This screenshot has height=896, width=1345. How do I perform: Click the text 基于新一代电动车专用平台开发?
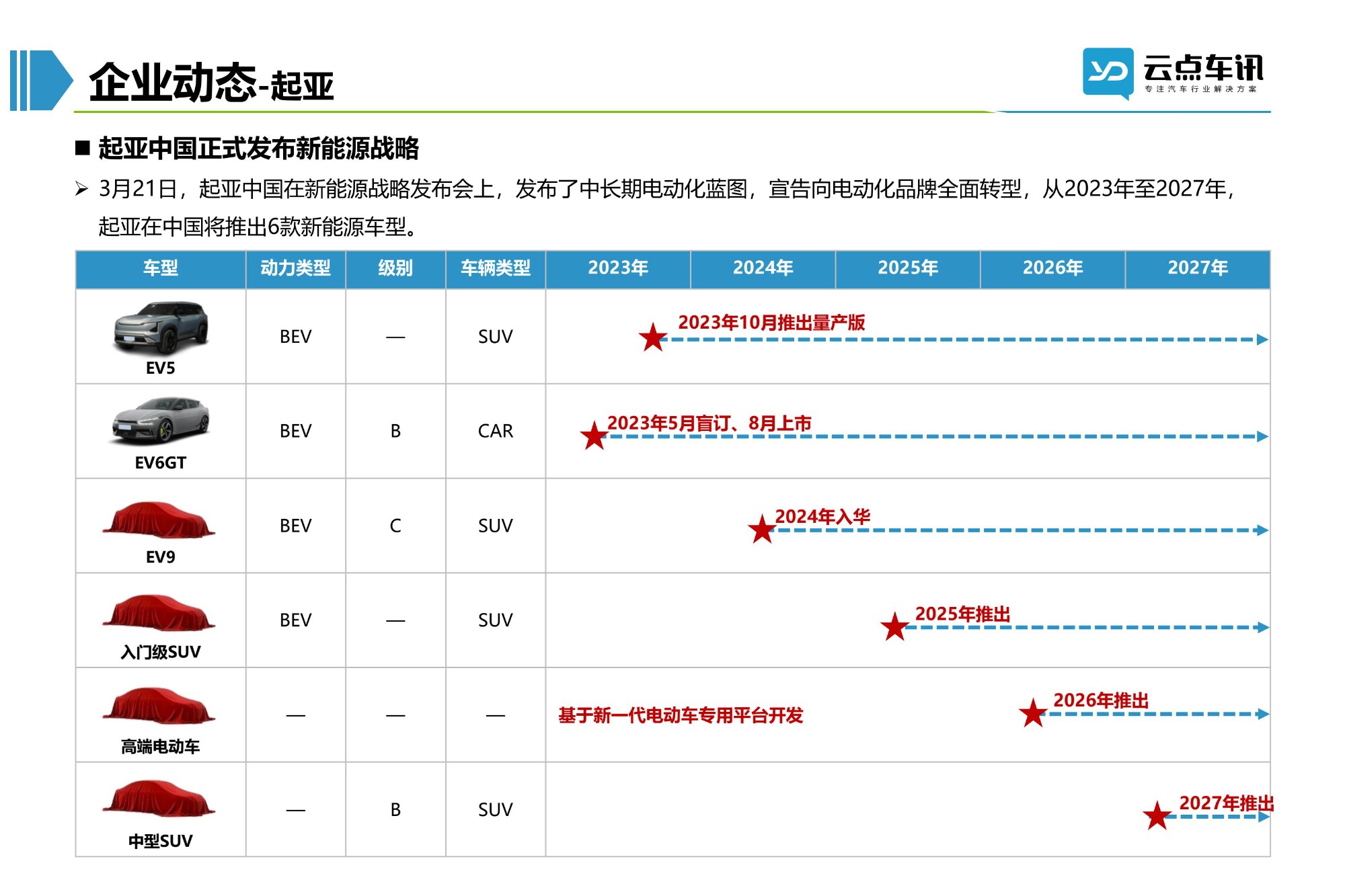pyautogui.click(x=681, y=715)
